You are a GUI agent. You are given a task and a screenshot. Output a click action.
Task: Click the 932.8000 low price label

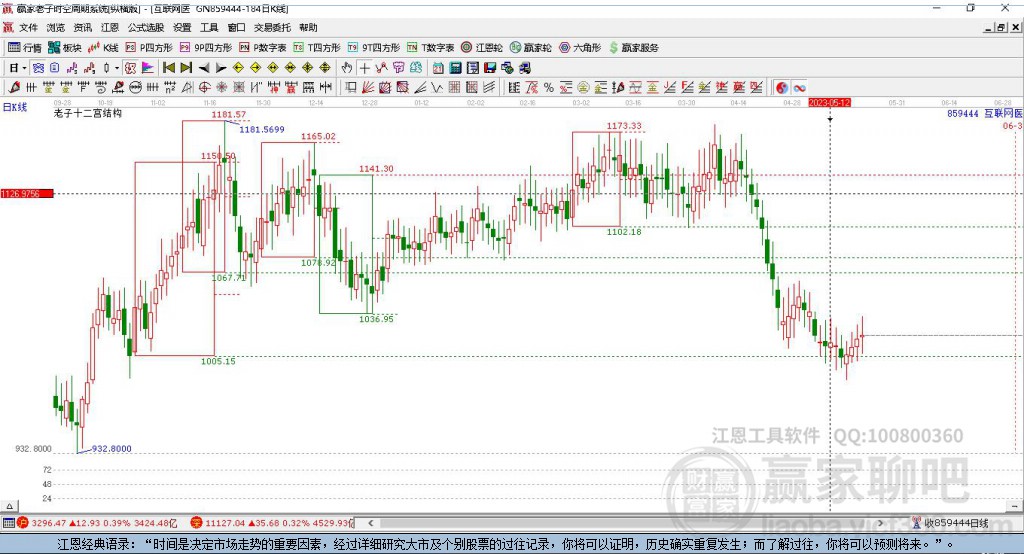click(112, 449)
